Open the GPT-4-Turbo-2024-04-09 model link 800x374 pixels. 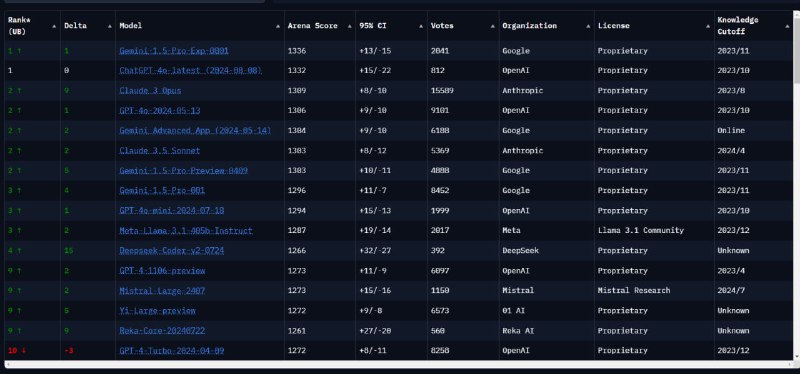point(171,351)
